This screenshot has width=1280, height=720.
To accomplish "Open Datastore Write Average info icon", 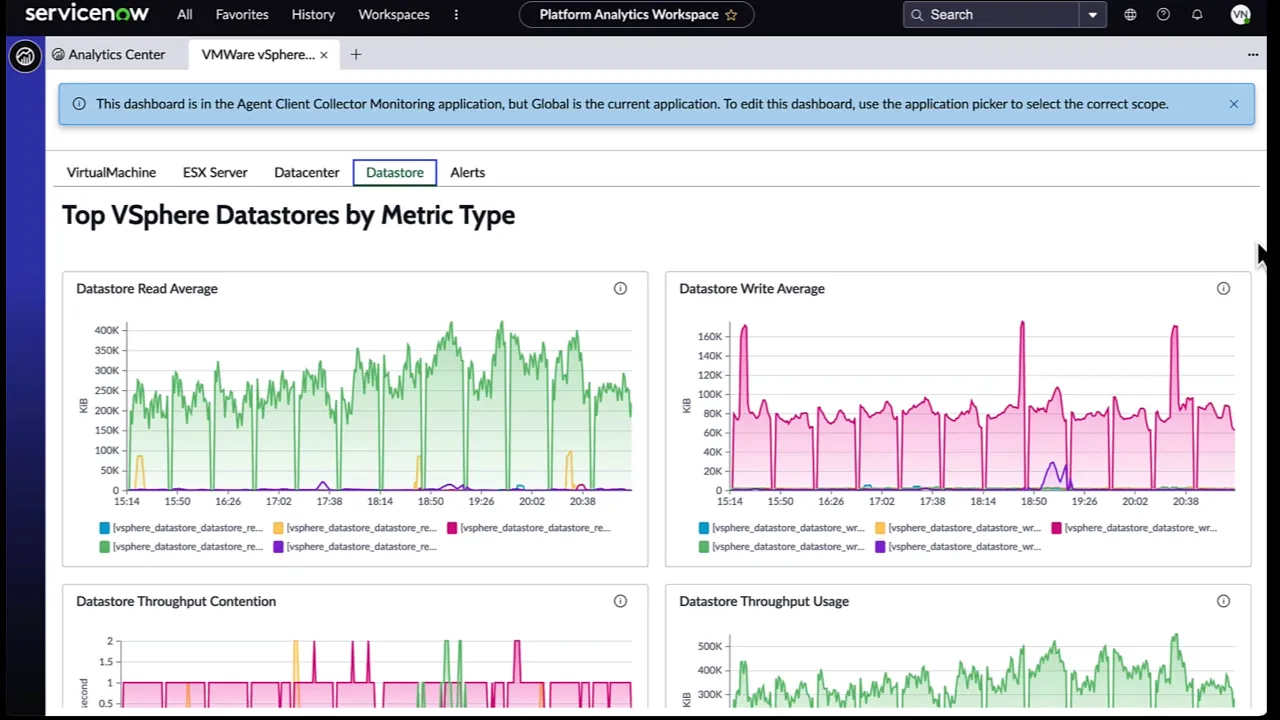I will pyautogui.click(x=1223, y=288).
